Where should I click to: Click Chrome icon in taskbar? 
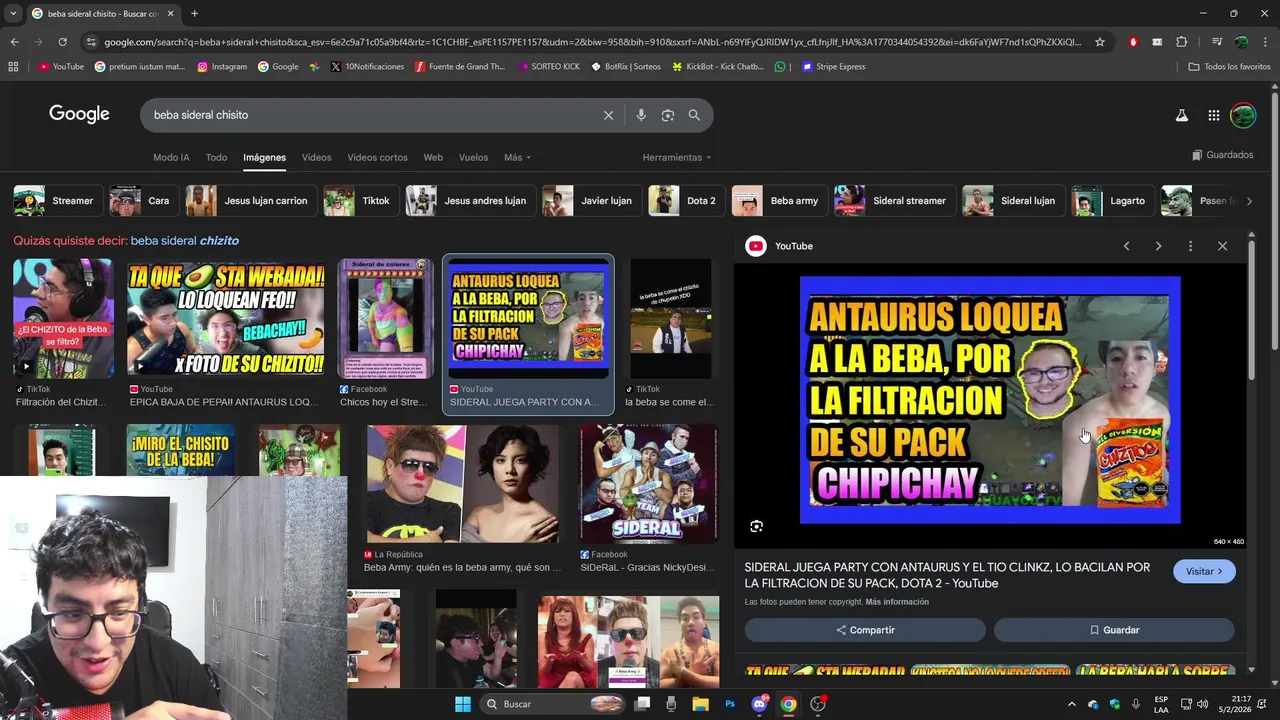[789, 704]
